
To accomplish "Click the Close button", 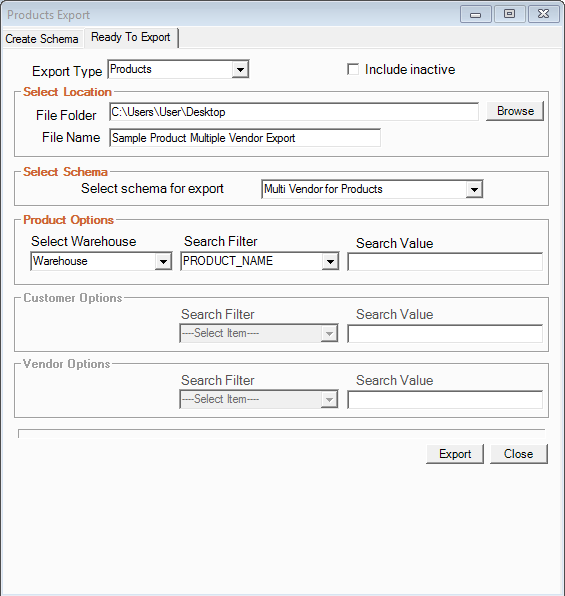I will click(x=519, y=454).
